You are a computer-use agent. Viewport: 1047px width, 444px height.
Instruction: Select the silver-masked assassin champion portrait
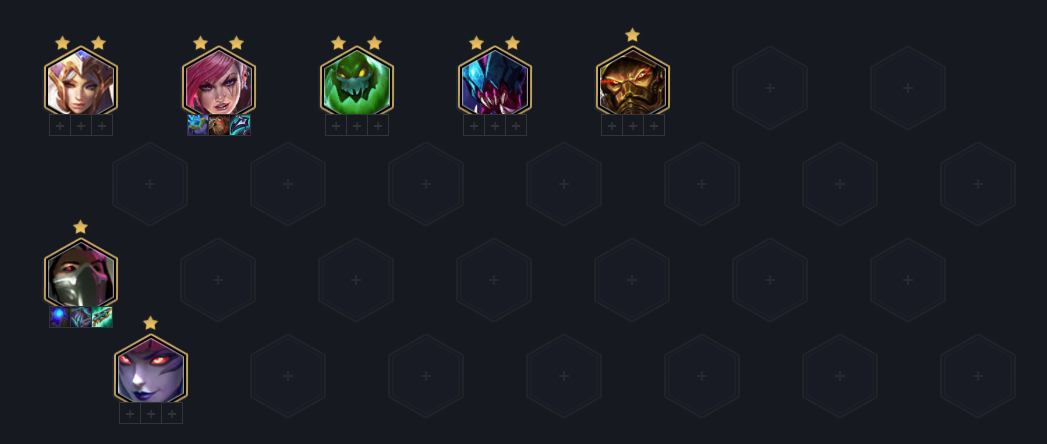coord(81,274)
